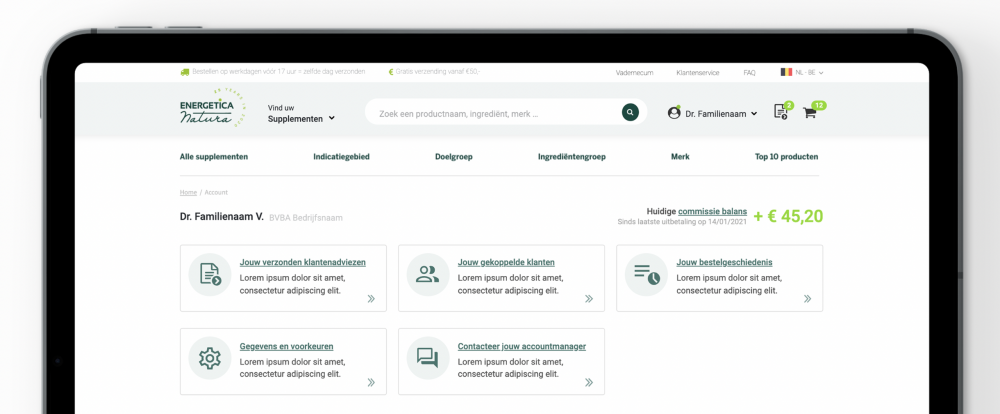Screen dimensions: 1000x414
Task: Select the Top 10 producten menu item
Action: click(x=786, y=157)
